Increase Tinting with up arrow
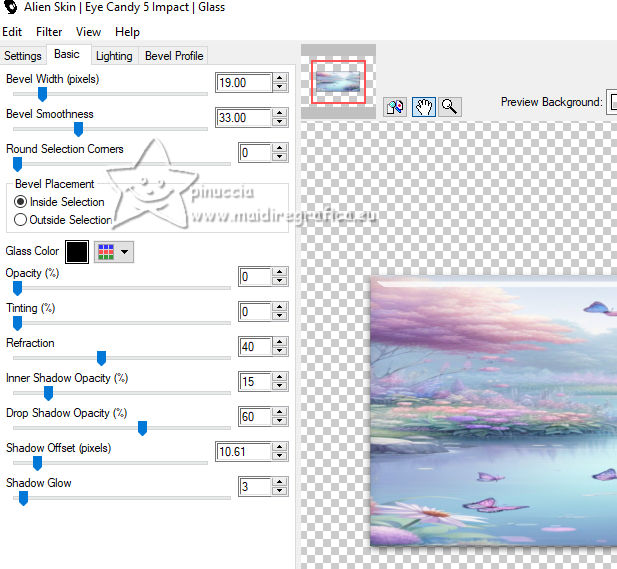This screenshot has height=569, width=617. (x=279, y=307)
